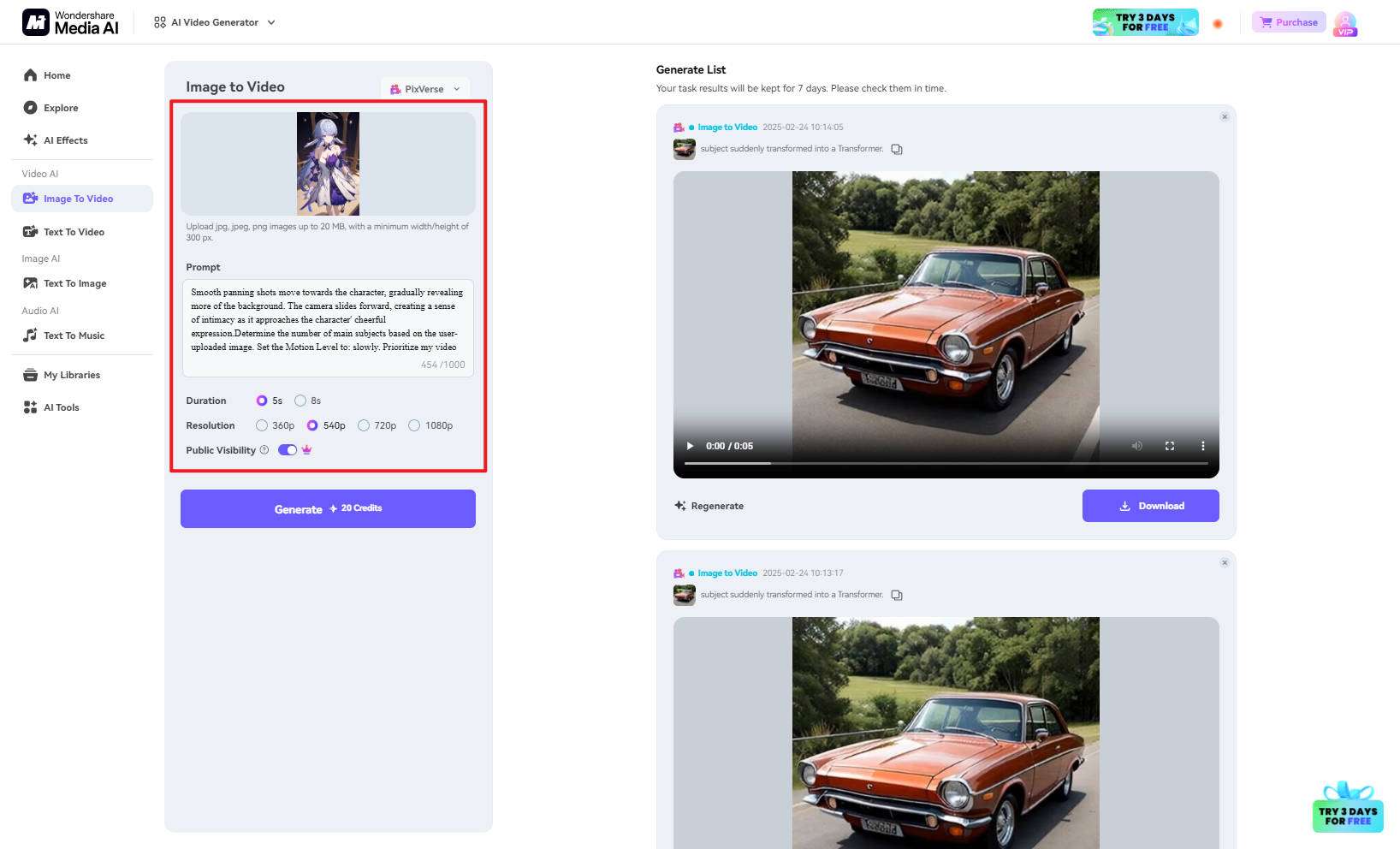Viewport: 1400px width, 849px height.
Task: Open Explore in the sidebar
Action: pos(82,108)
